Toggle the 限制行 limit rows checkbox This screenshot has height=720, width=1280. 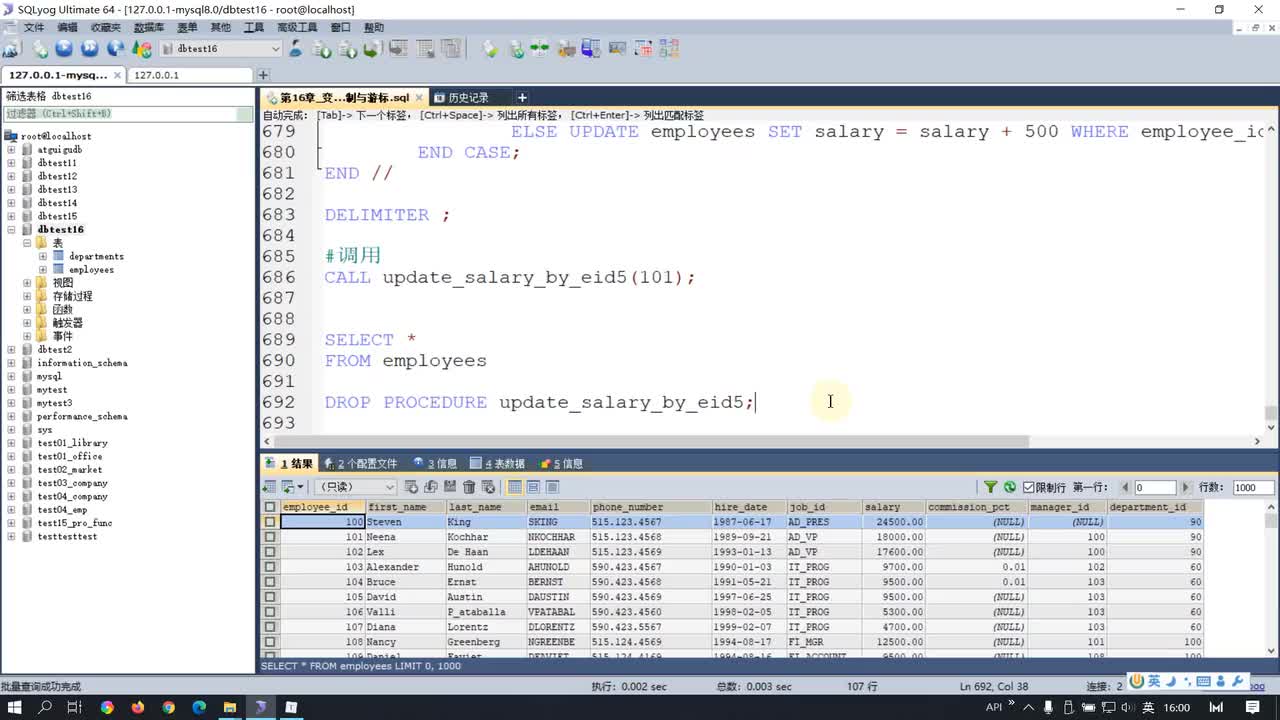(x=1027, y=487)
